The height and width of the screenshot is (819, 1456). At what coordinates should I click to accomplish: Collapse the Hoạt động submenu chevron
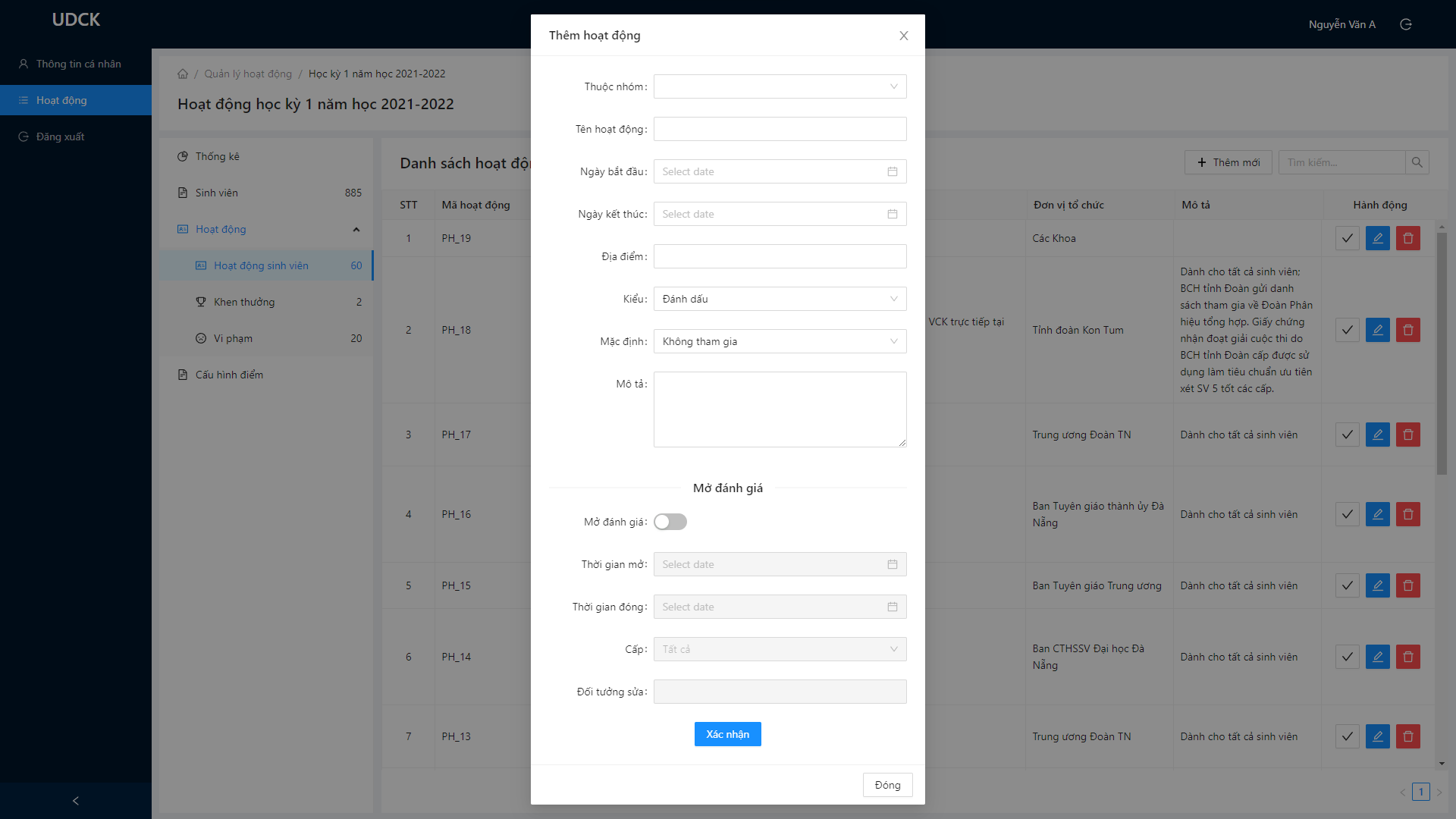tap(356, 229)
